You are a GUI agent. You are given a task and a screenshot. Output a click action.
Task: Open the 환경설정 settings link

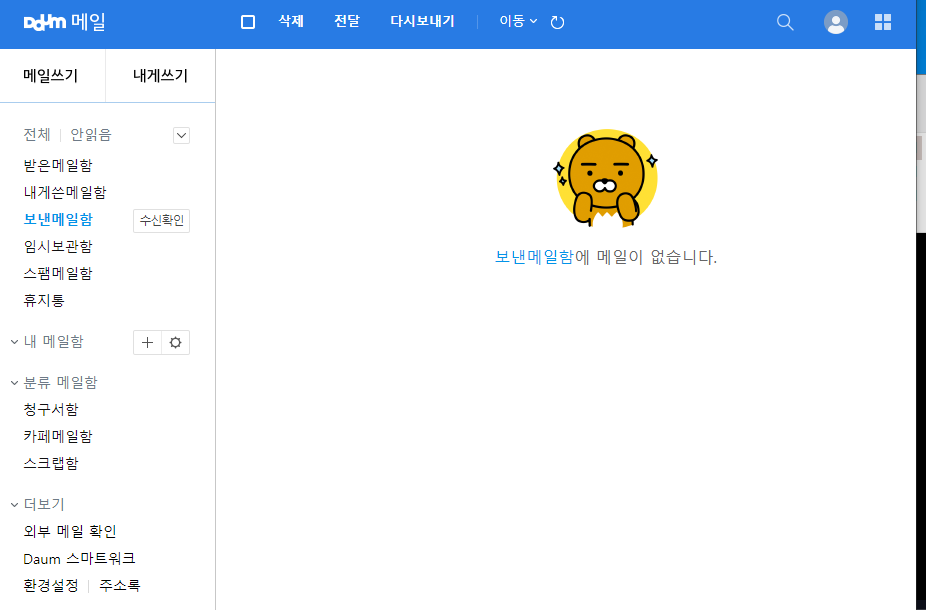[x=51, y=586]
